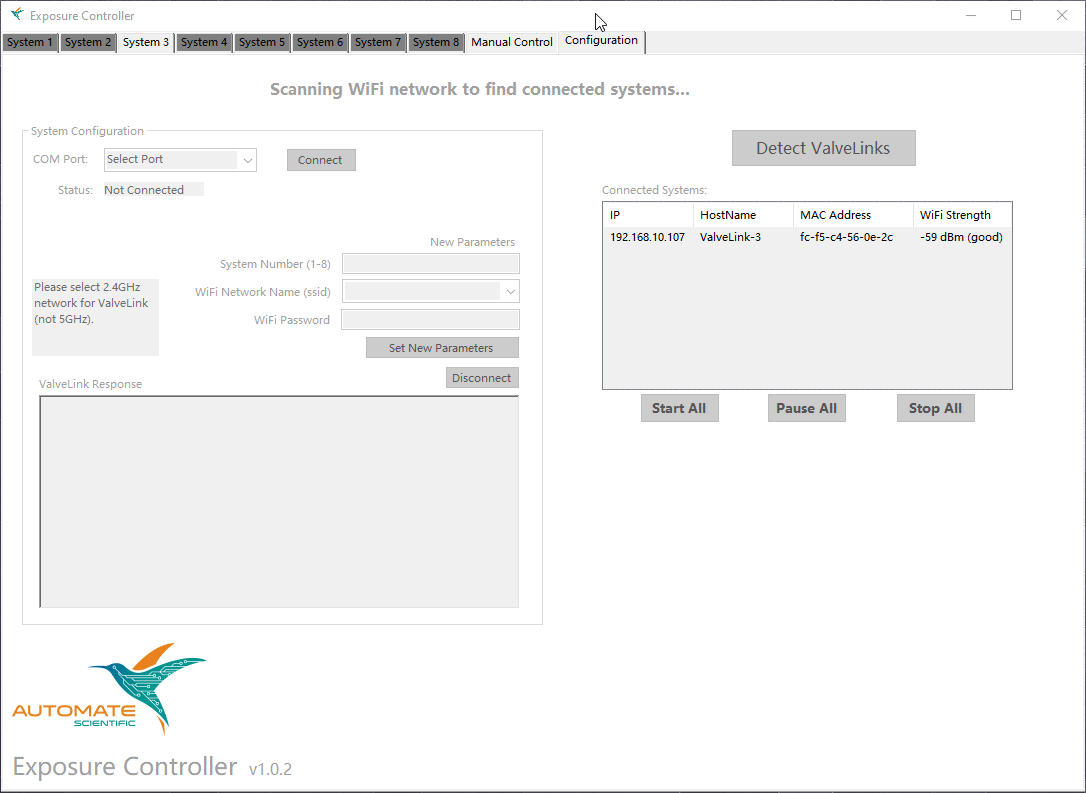Click the WiFi Password field
The width and height of the screenshot is (1086, 793).
(430, 319)
